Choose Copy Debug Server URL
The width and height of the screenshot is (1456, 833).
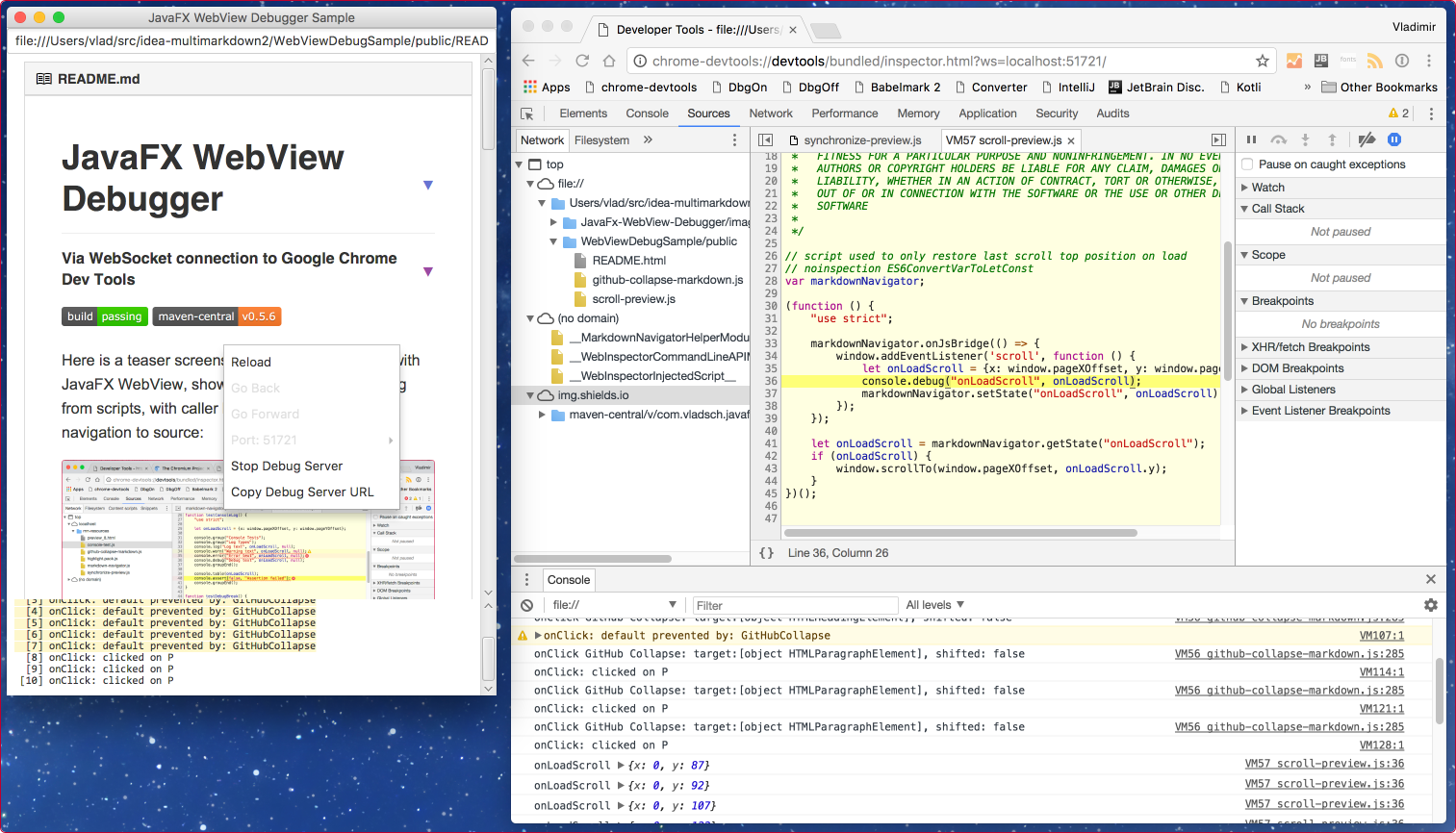(302, 492)
